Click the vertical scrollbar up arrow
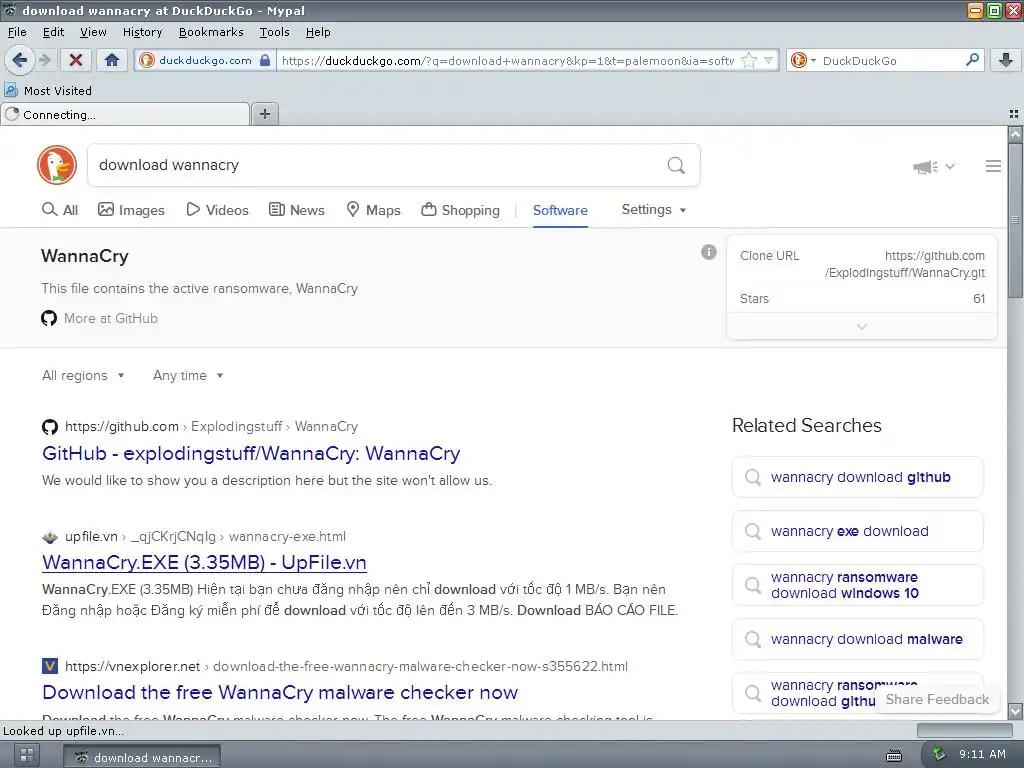 [x=1016, y=135]
